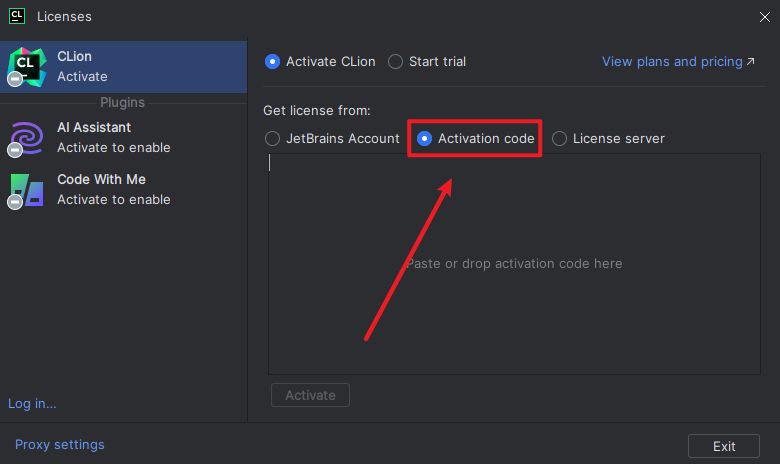Click the CLion logo in the title bar
This screenshot has width=780, height=464.
point(16,16)
